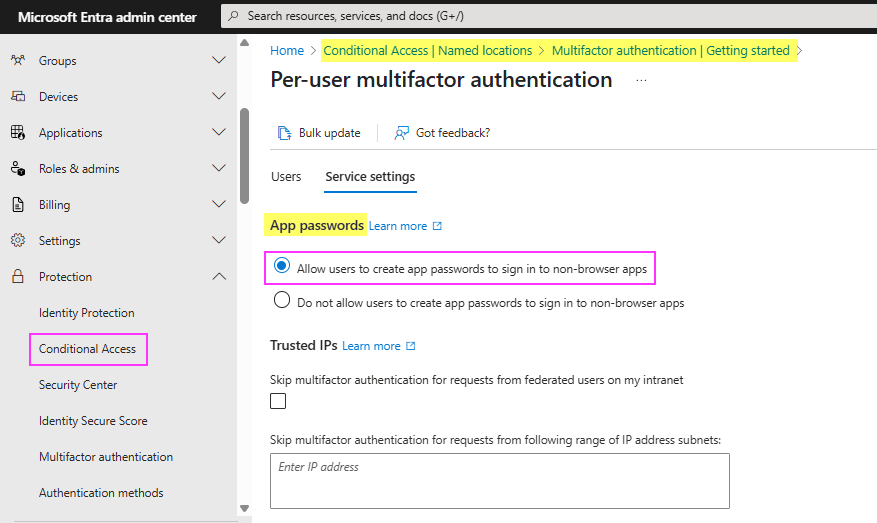The height and width of the screenshot is (523, 877).
Task: Switch to the Users tab
Action: point(286,177)
